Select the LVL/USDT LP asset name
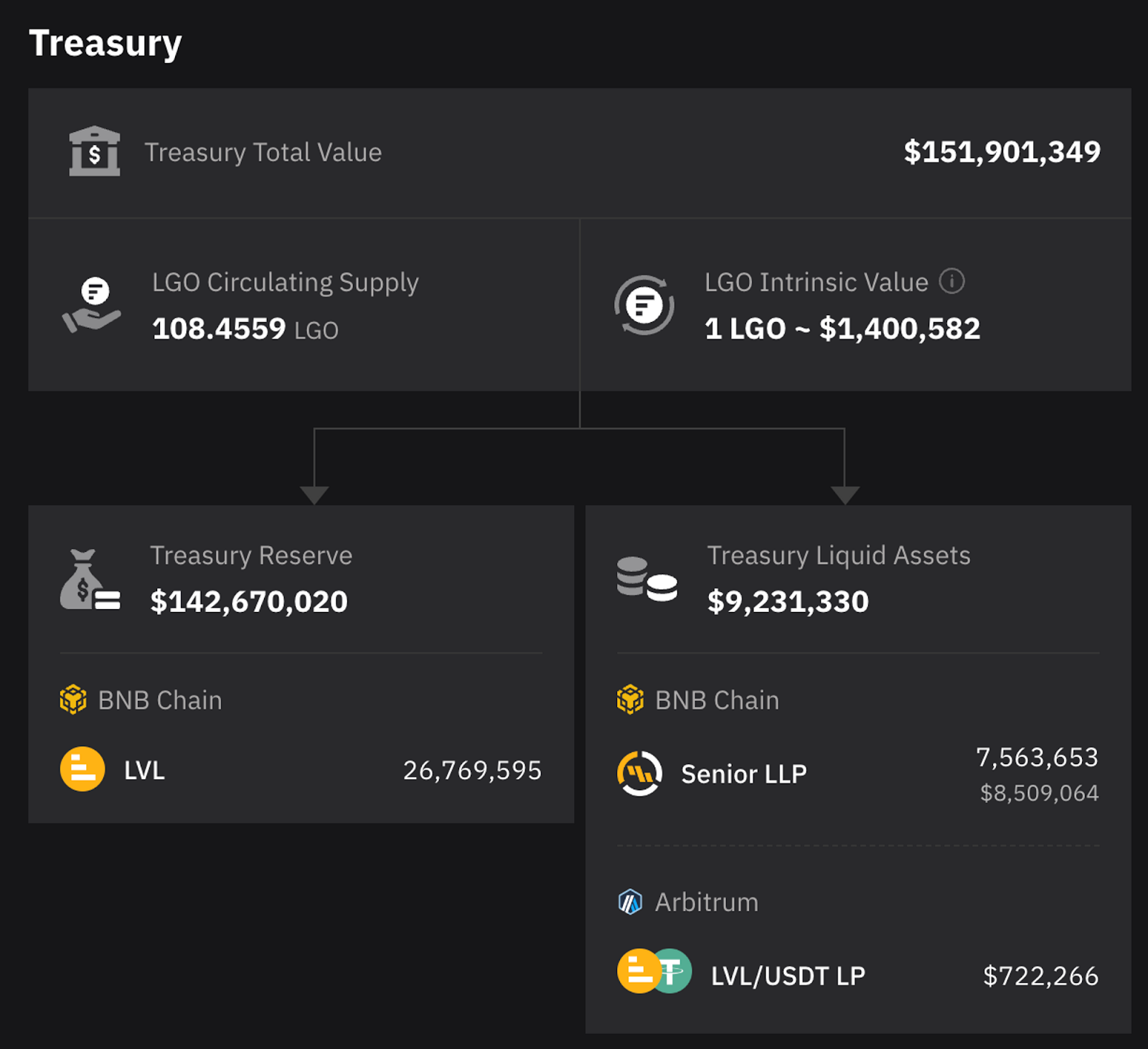Viewport: 1148px width, 1049px height. pyautogui.click(x=788, y=976)
